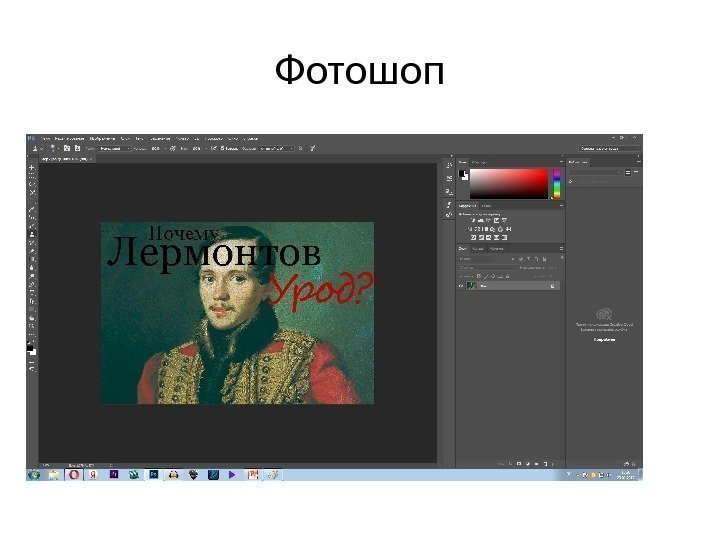720x540 pixels.
Task: Select the Move tool
Action: pyautogui.click(x=32, y=168)
